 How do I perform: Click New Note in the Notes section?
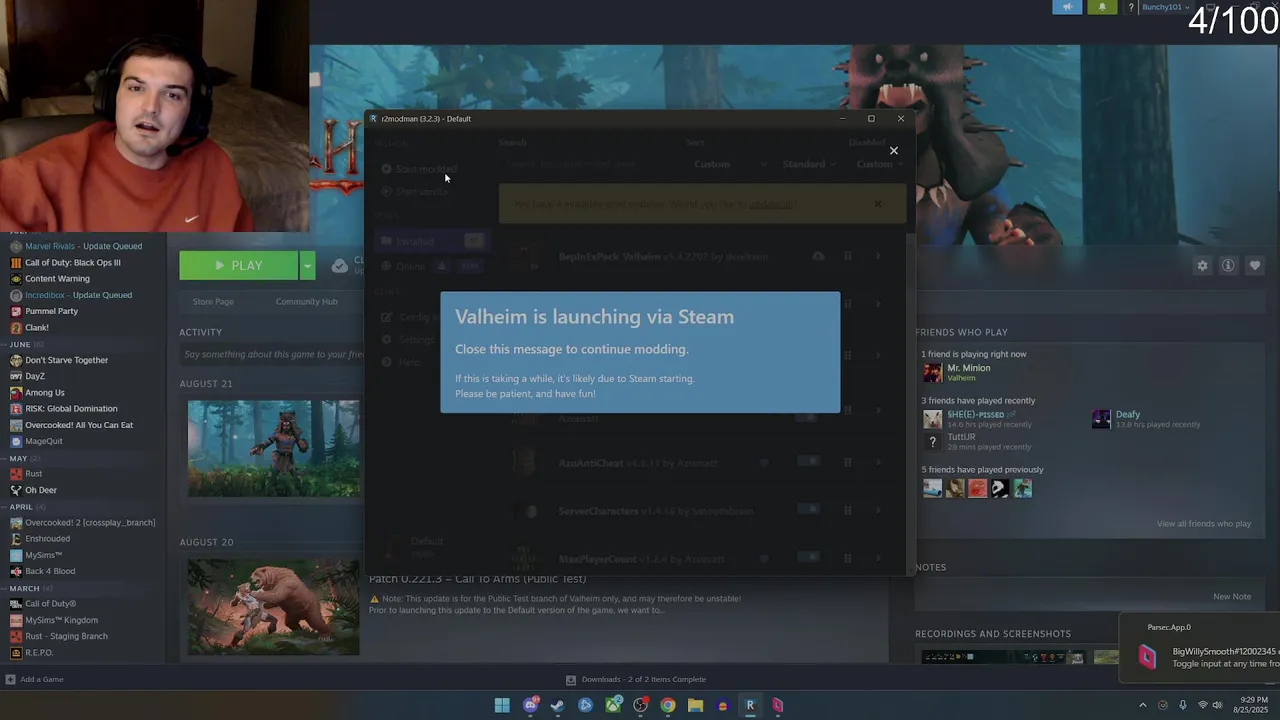pos(1231,597)
